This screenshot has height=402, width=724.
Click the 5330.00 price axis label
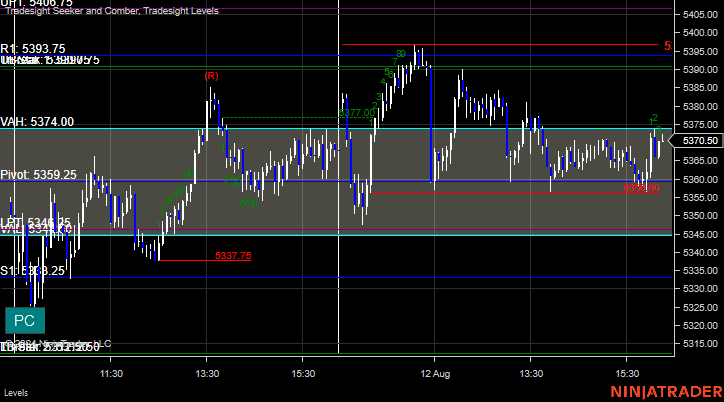click(700, 289)
